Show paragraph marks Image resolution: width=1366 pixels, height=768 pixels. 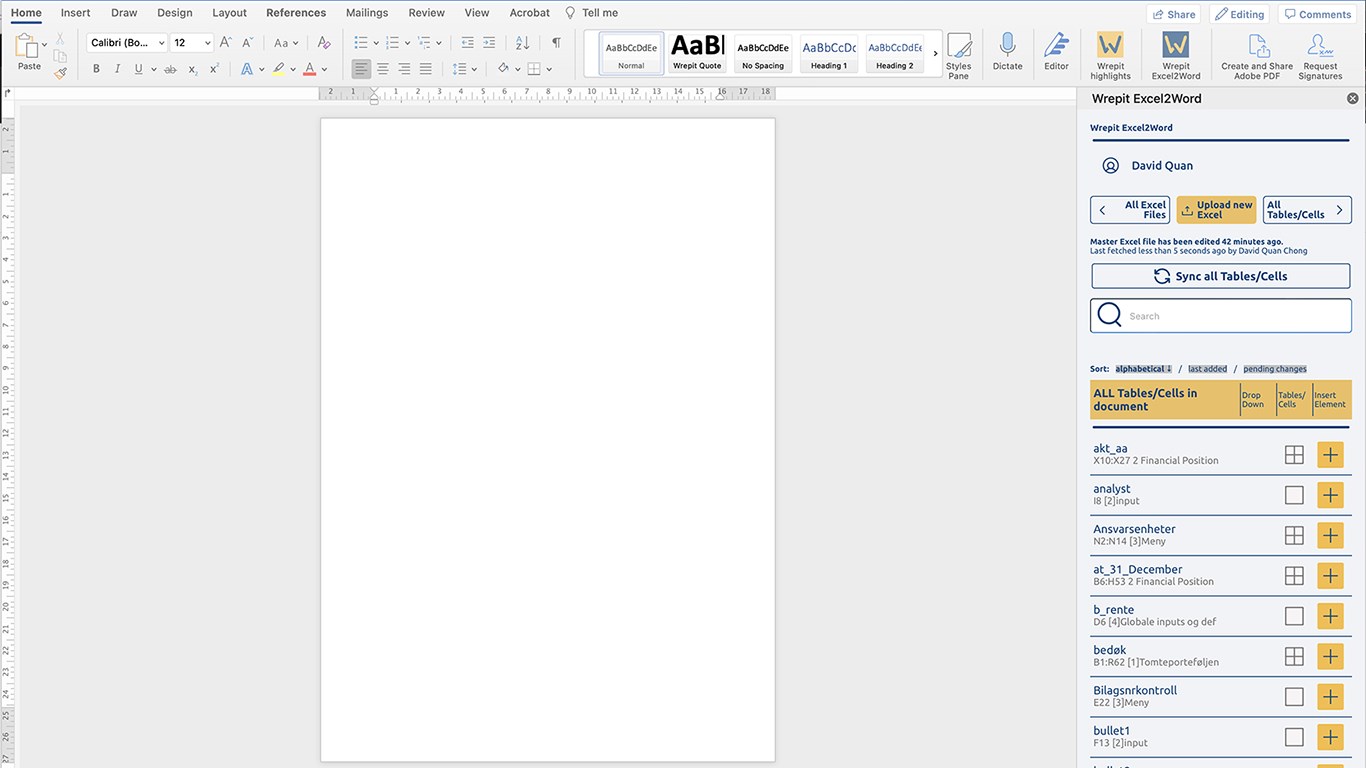(x=556, y=43)
